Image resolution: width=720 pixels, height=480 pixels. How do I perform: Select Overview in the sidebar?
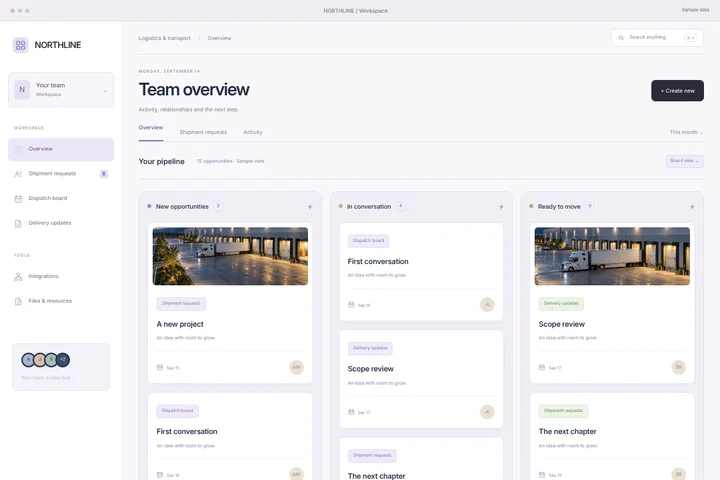point(61,149)
